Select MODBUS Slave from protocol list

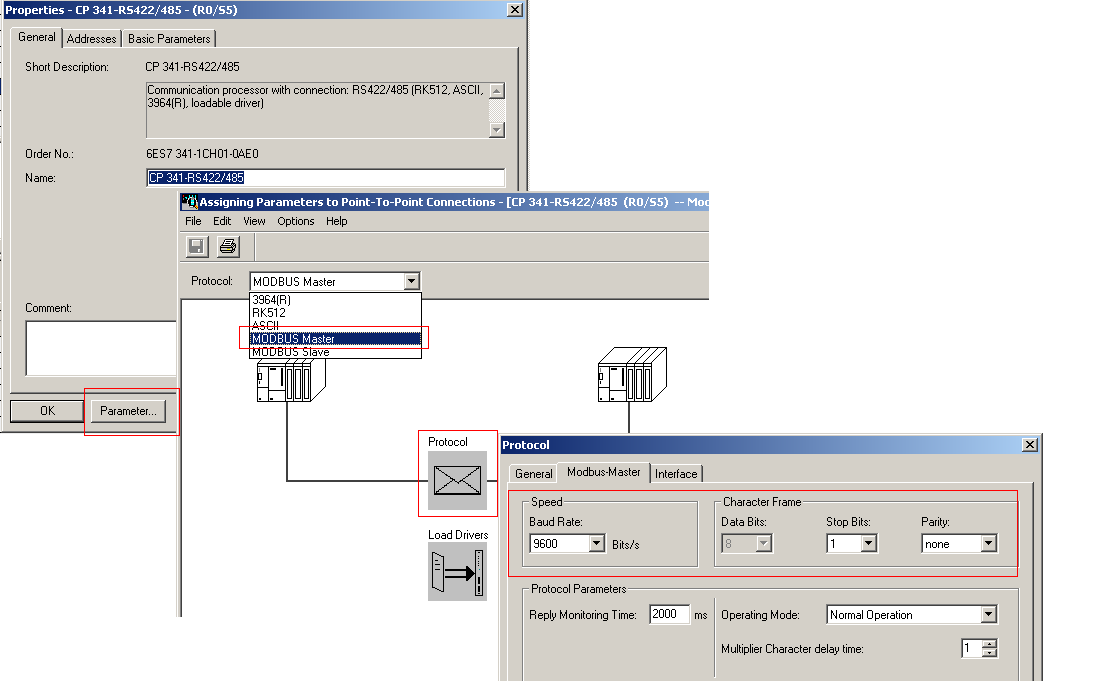(290, 352)
